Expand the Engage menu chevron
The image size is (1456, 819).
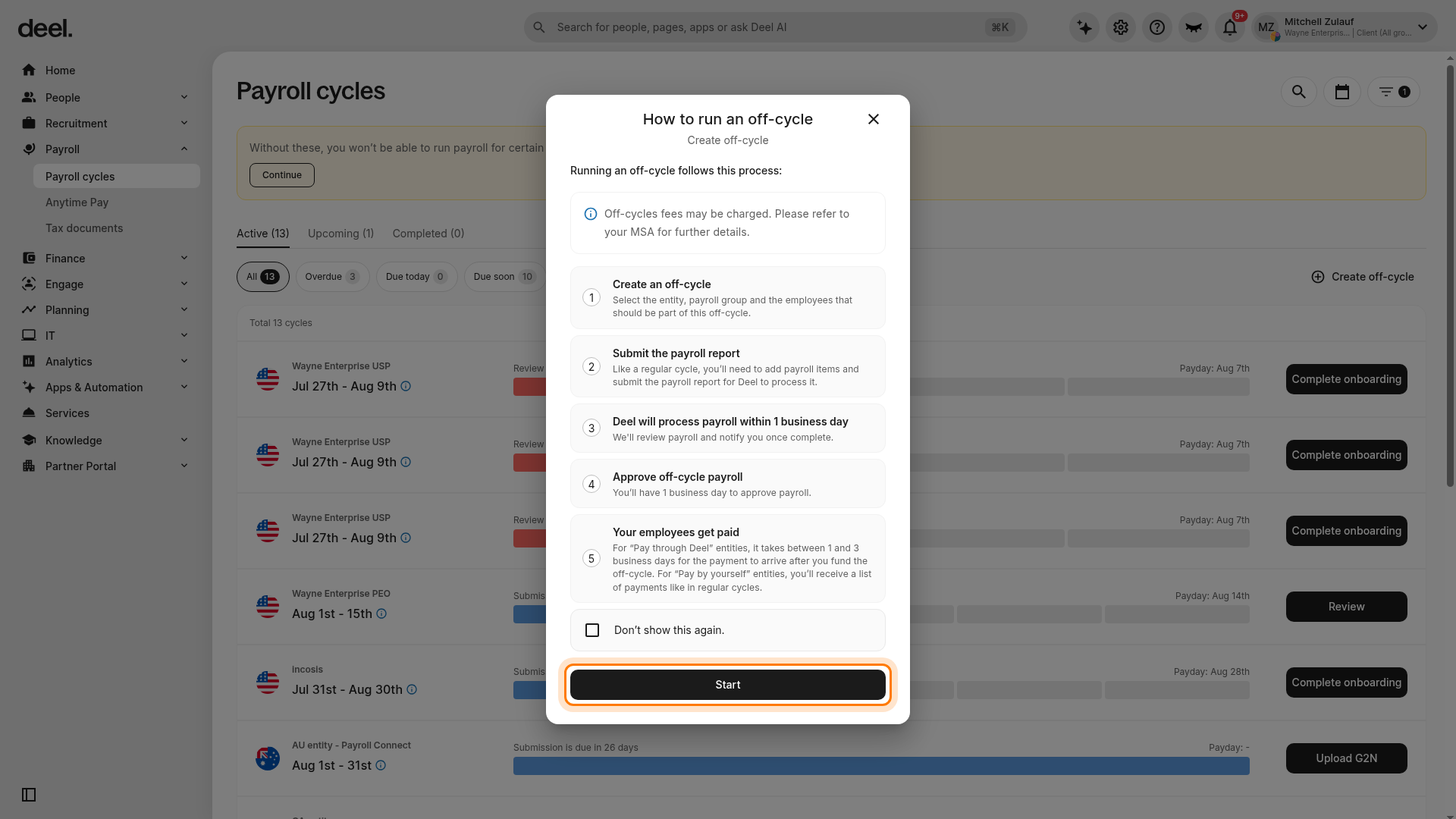[184, 284]
